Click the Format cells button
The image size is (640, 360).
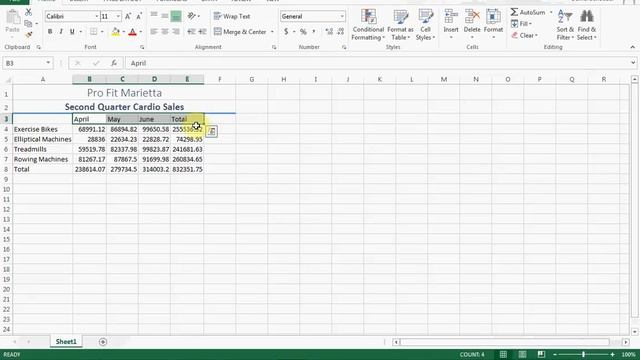[x=493, y=24]
